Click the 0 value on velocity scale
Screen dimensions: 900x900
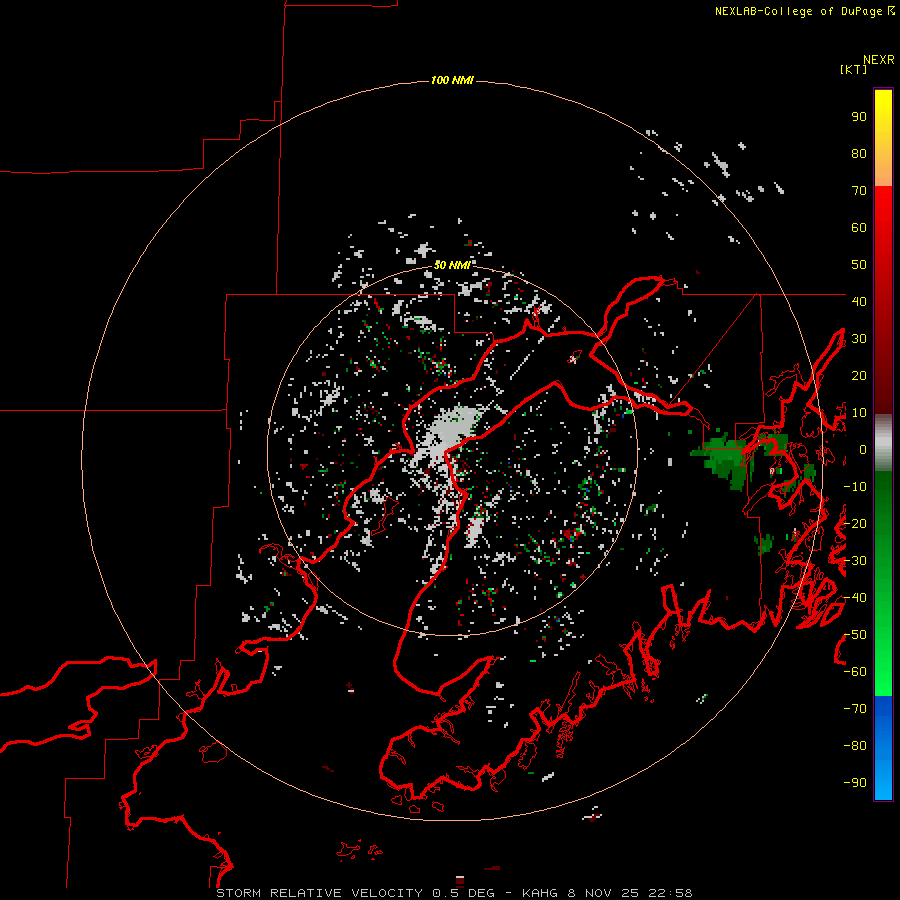point(863,450)
